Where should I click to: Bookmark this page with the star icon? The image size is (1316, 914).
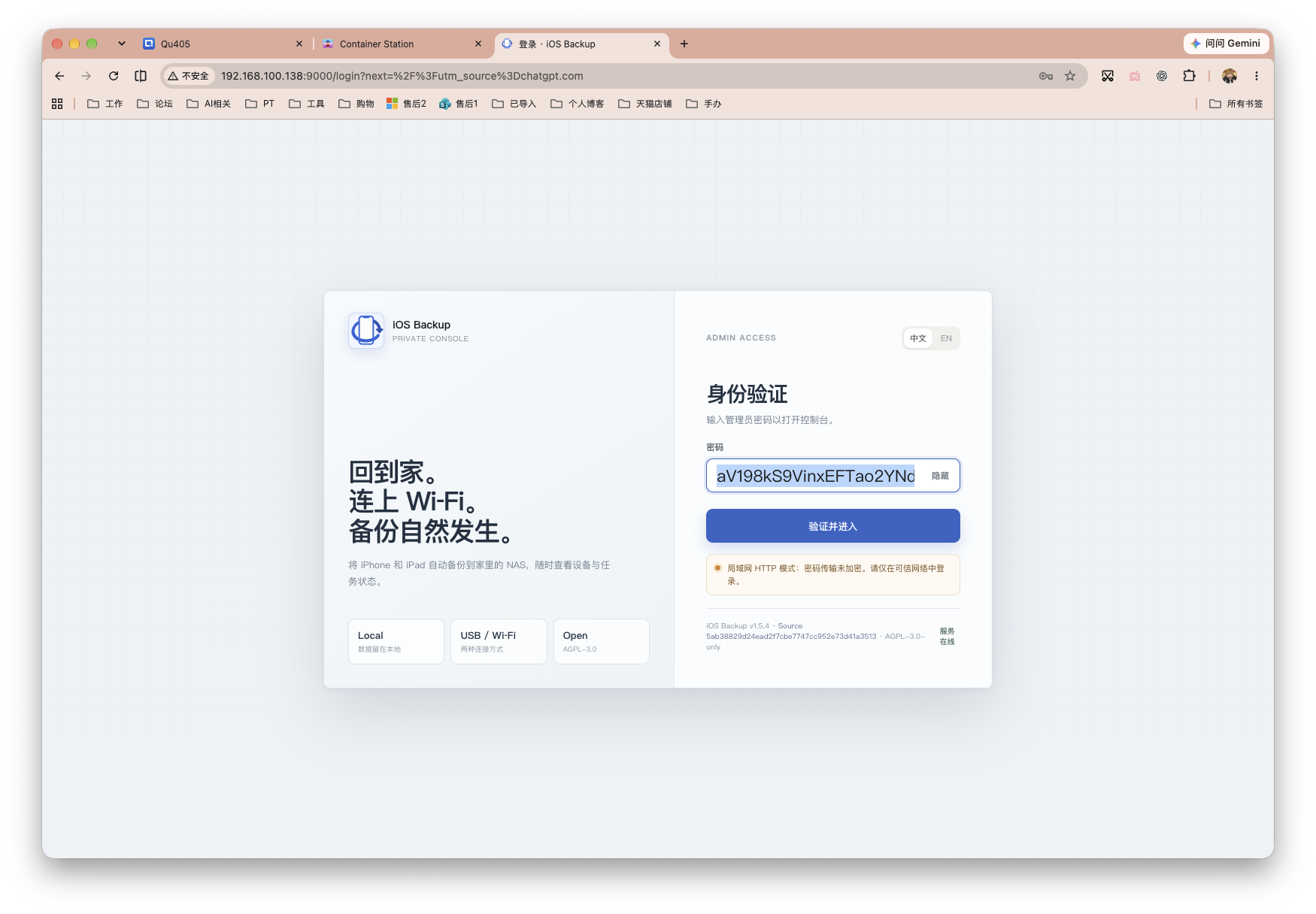tap(1070, 76)
